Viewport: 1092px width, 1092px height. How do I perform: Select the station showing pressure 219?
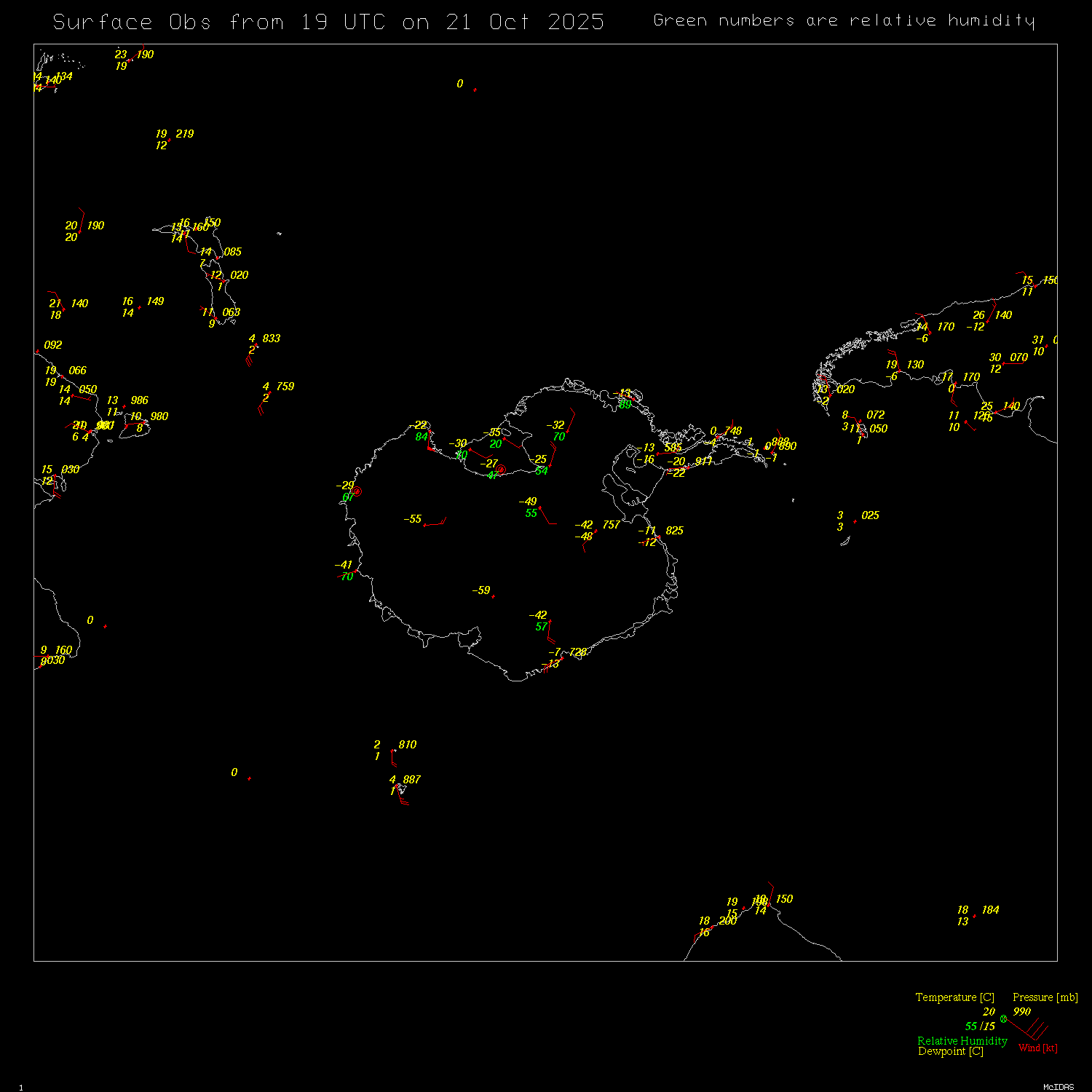click(170, 140)
